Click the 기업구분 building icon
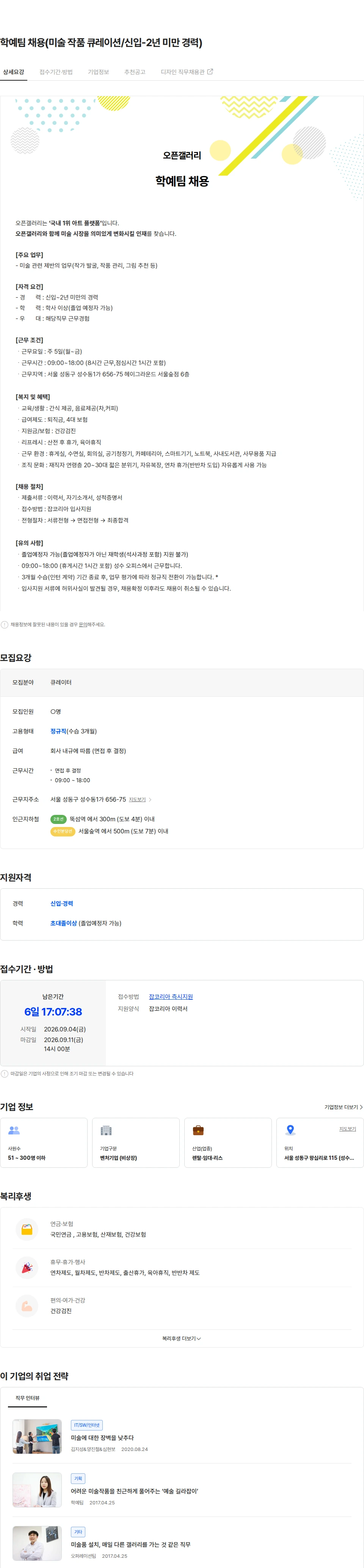This screenshot has height=1568, width=364. click(x=106, y=1130)
